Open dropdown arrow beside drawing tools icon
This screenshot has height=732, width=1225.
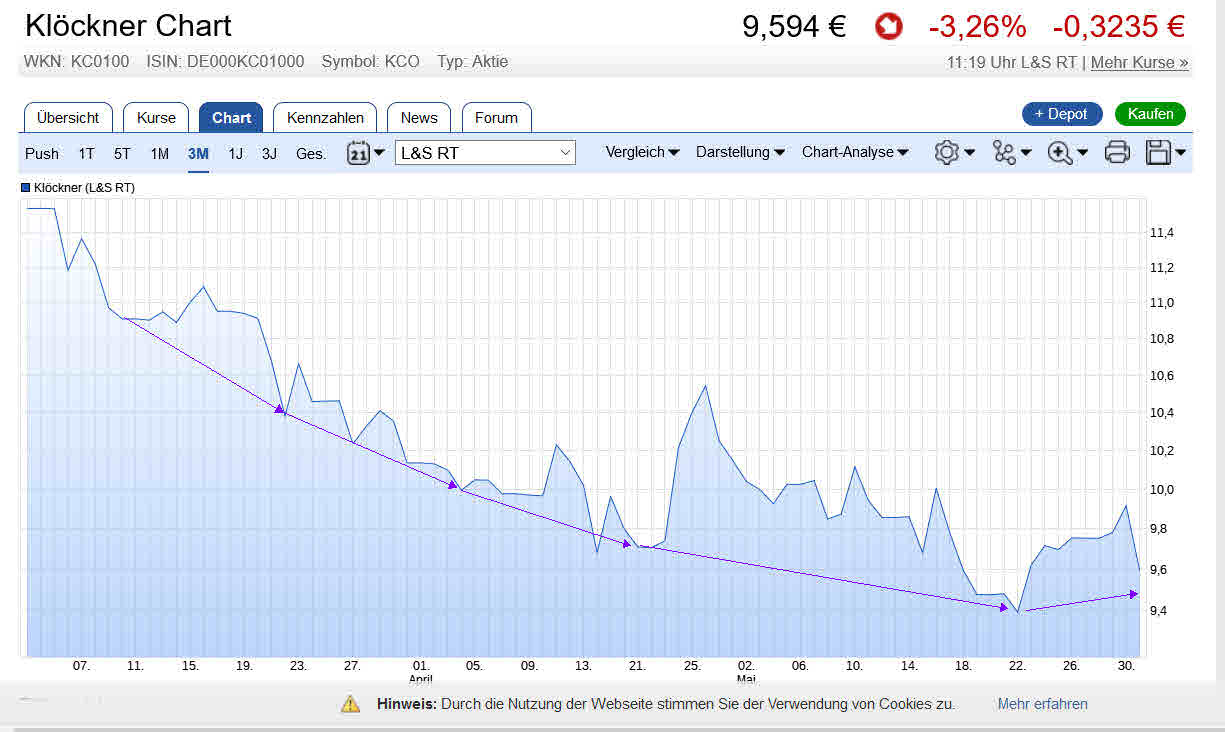pyautogui.click(x=1026, y=153)
